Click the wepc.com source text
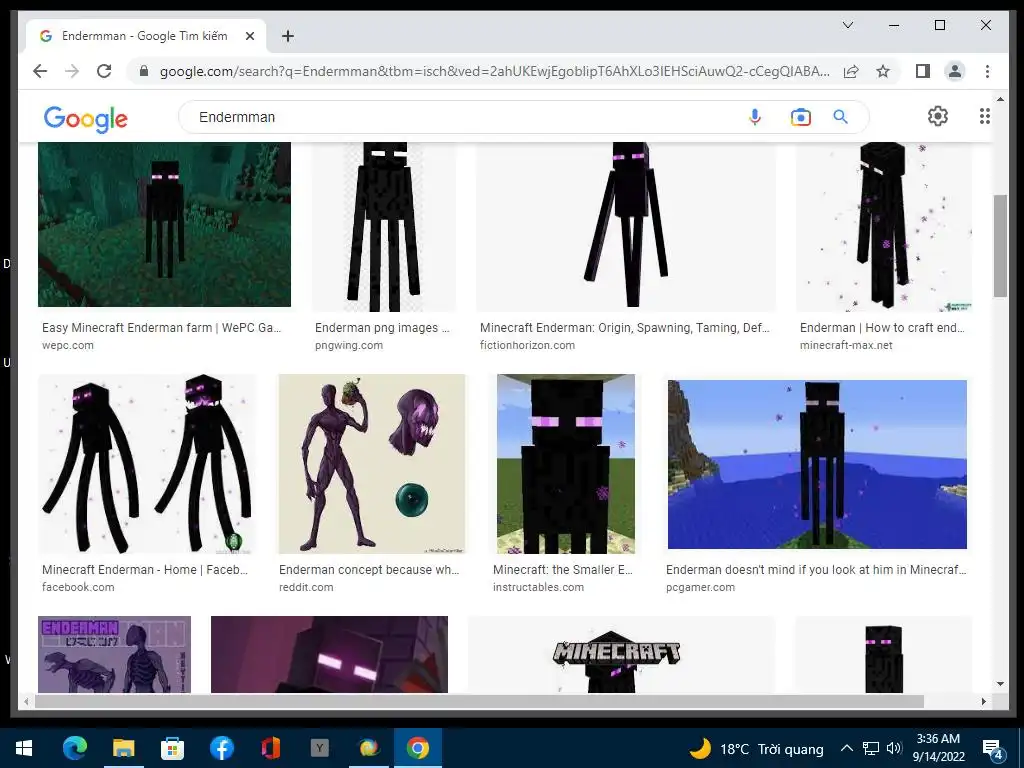The height and width of the screenshot is (768, 1024). 68,345
